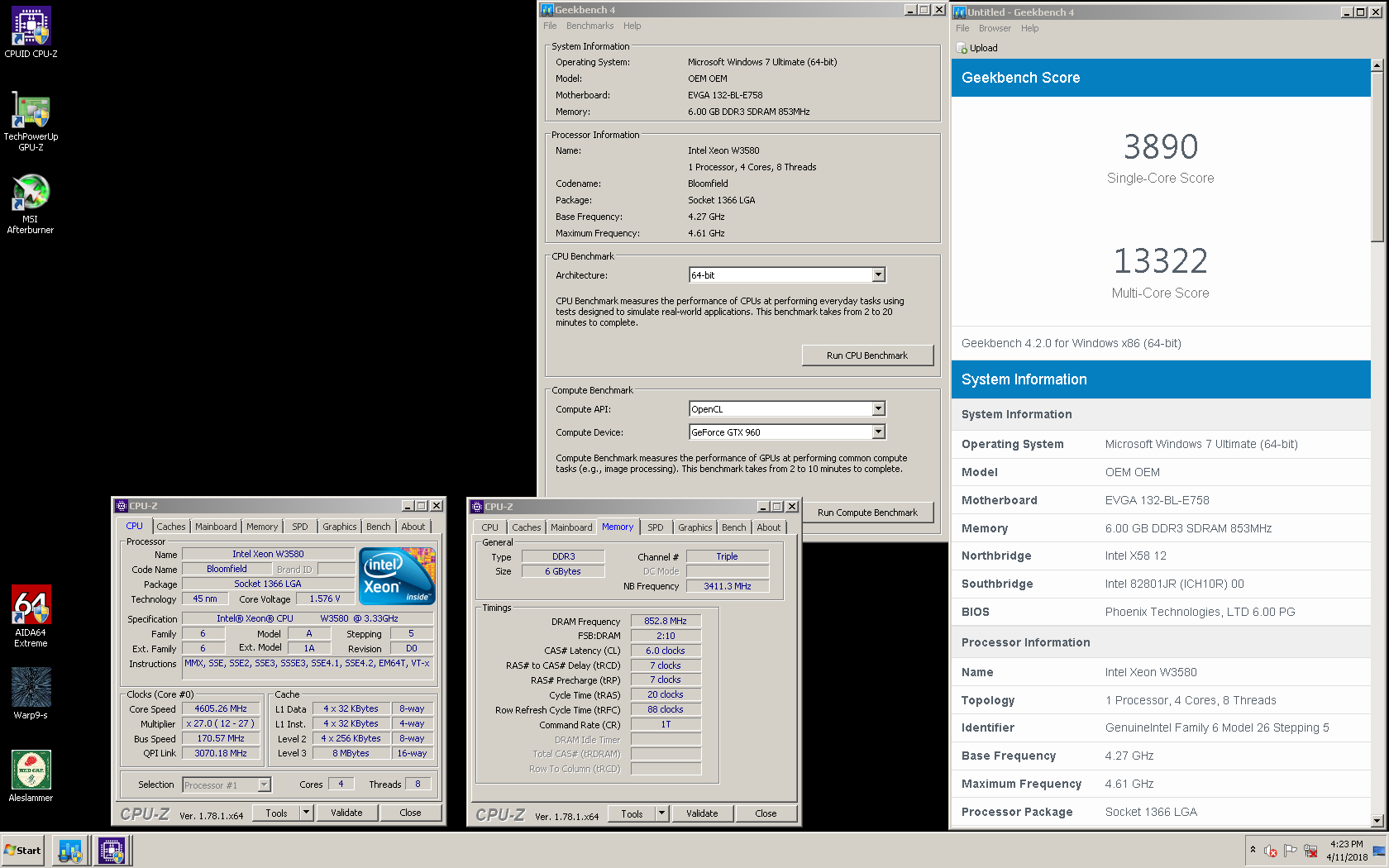
Task: Open the TechPowerUp GPU-Z desktop icon
Action: pyautogui.click(x=31, y=121)
